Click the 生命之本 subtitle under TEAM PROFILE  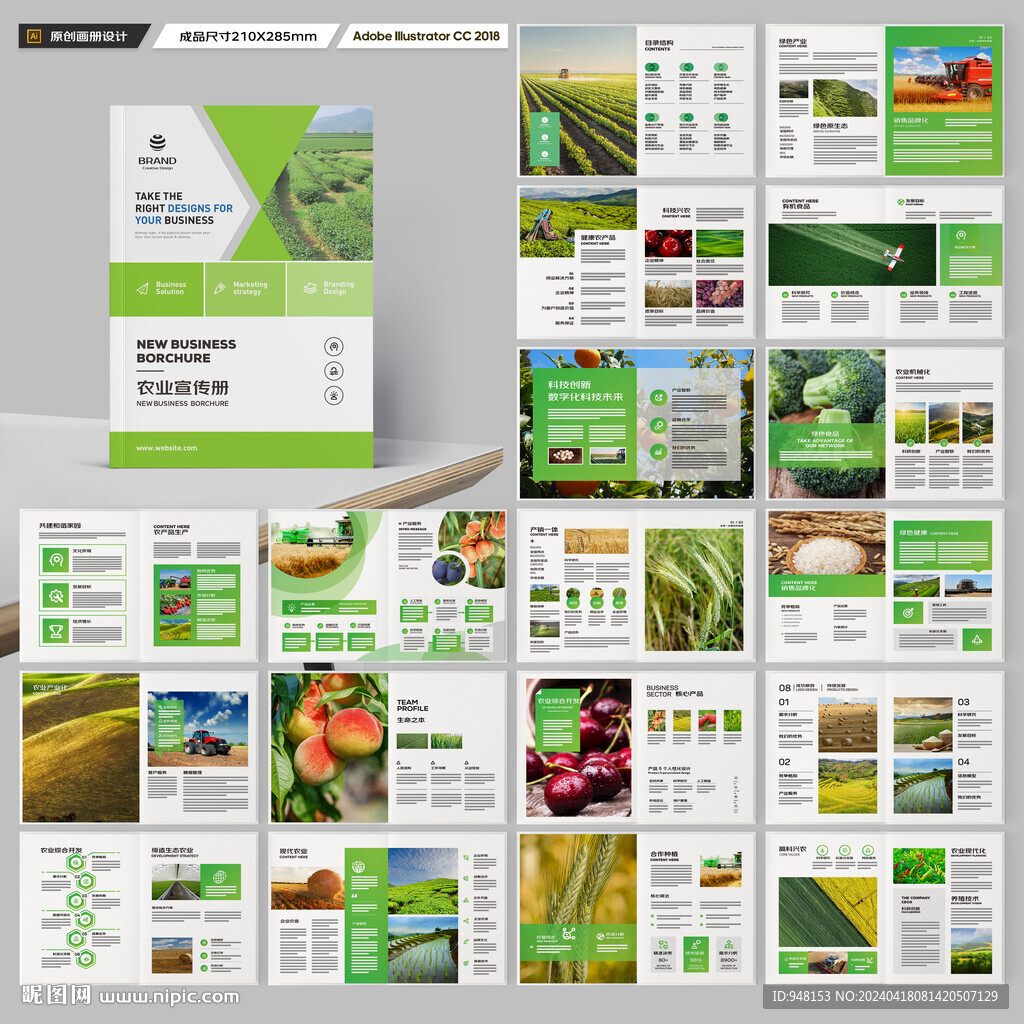pos(411,720)
